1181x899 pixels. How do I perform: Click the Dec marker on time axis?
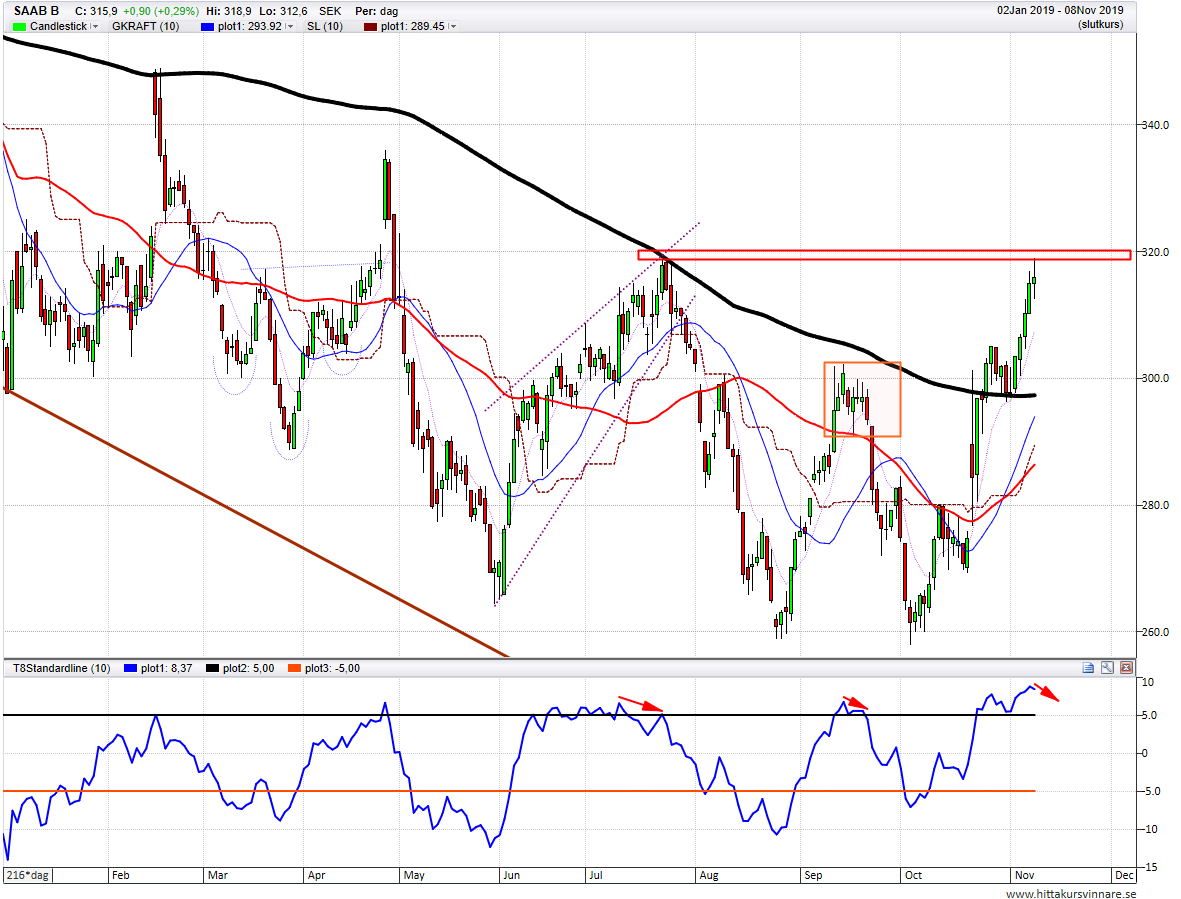point(1125,875)
